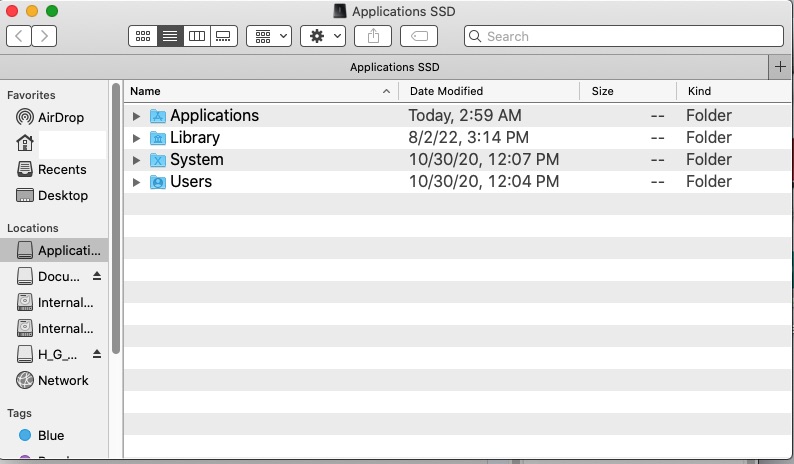Click 10/30/20, 12:07 PM date cell
This screenshot has height=464, width=794.
[484, 160]
